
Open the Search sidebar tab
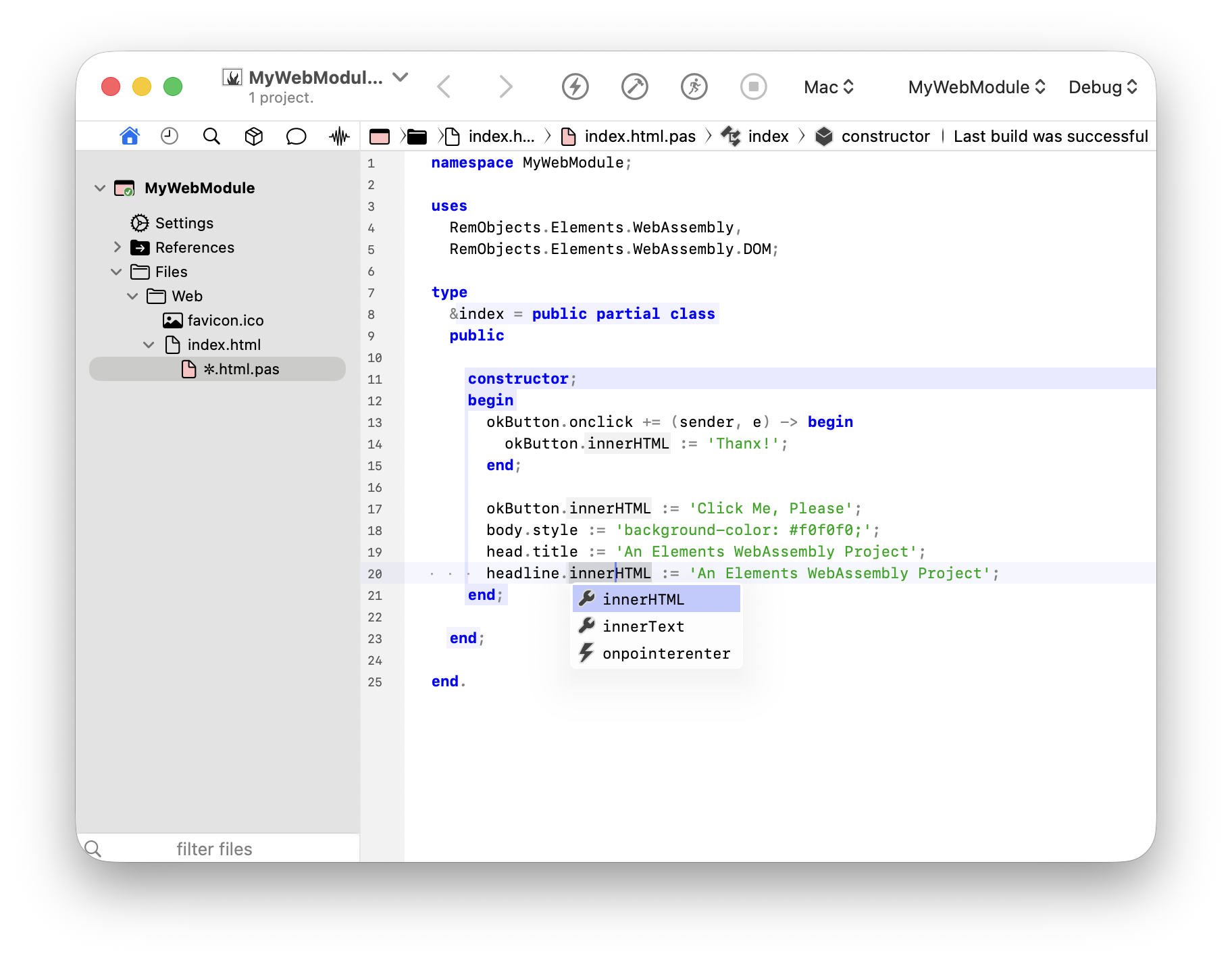211,136
